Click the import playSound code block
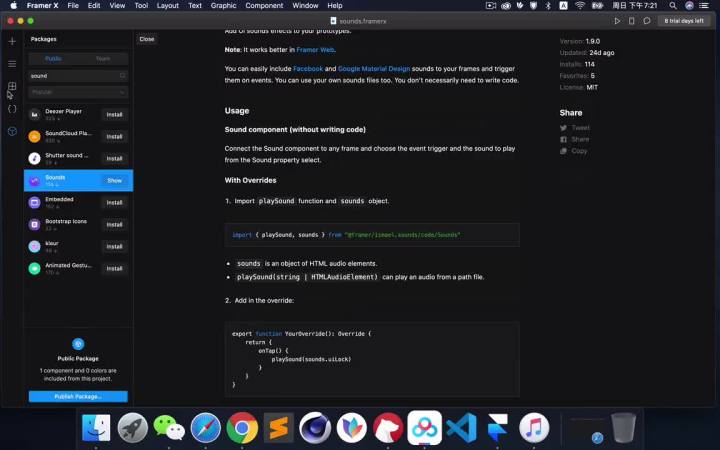Screen dimensions: 720x450 tap(372, 235)
